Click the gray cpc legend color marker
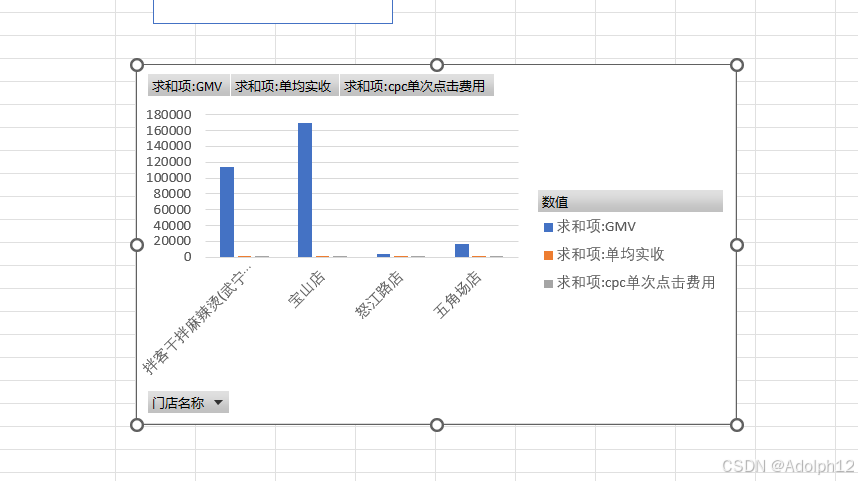The width and height of the screenshot is (858, 481). (548, 284)
